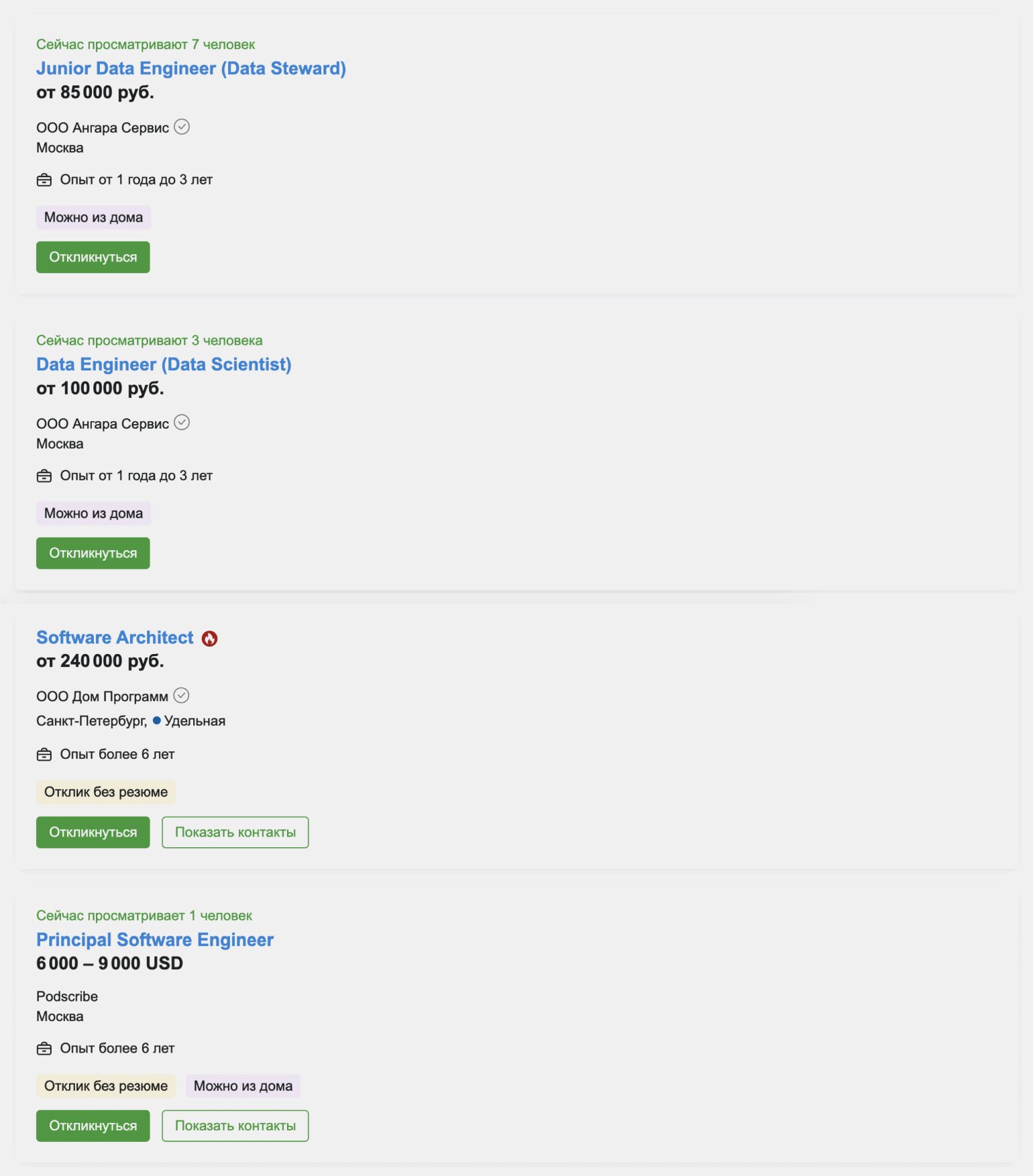Respond to the Principal Software Engineer vacancy
The width and height of the screenshot is (1033, 1176).
tap(93, 1126)
